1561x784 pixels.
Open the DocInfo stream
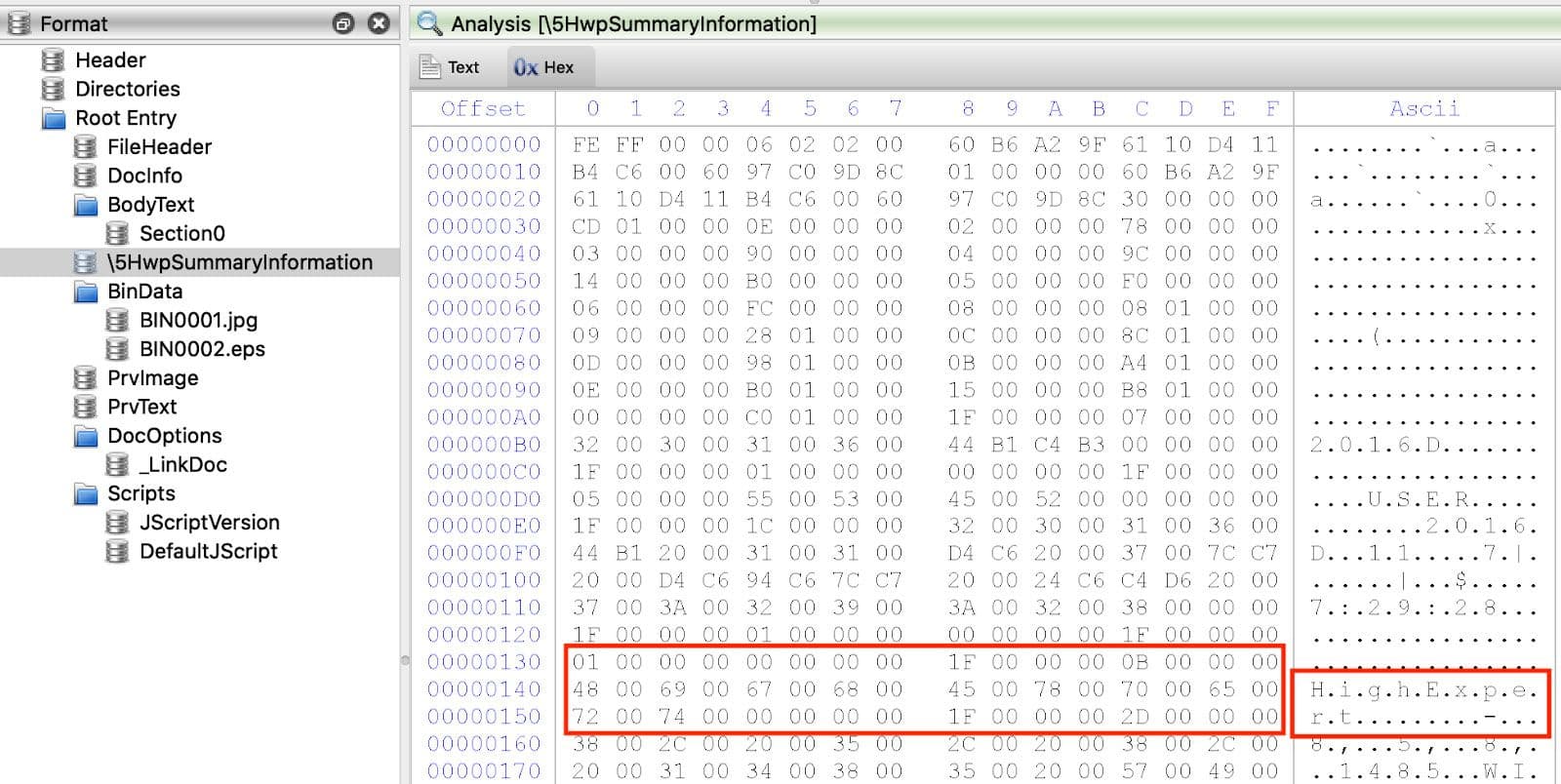pos(144,176)
